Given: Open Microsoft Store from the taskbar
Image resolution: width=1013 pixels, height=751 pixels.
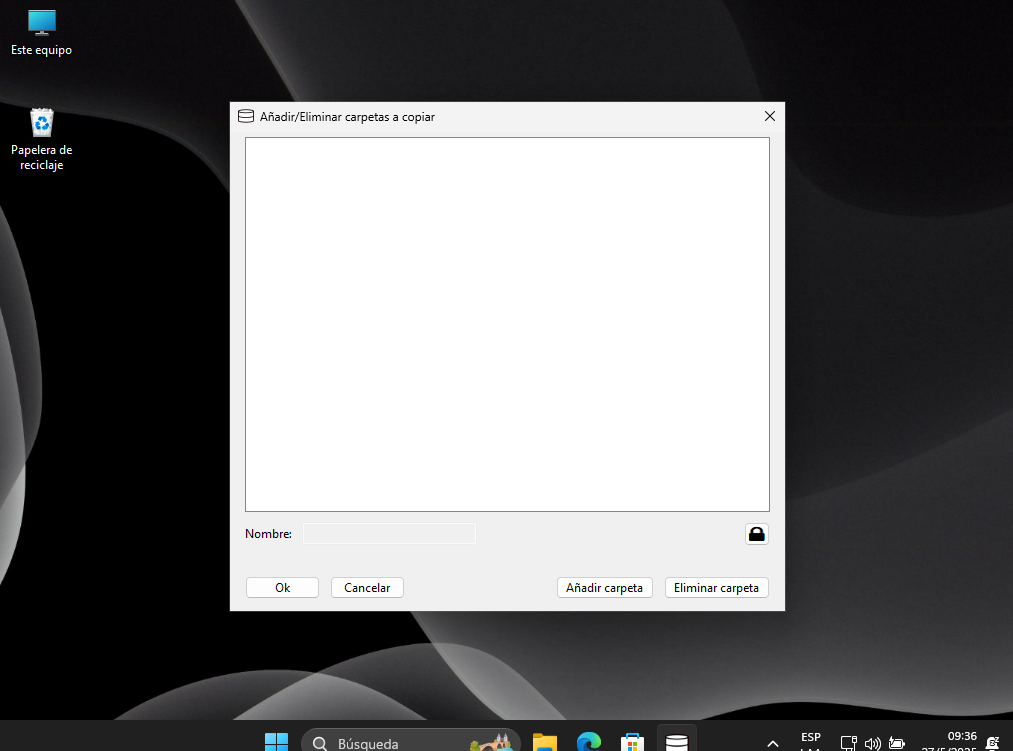Looking at the screenshot, I should coord(631,743).
